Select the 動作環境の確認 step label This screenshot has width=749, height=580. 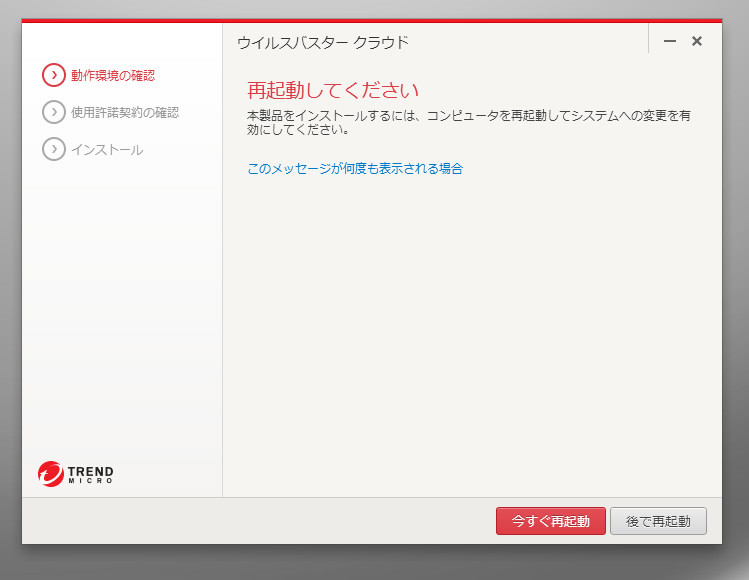coord(113,75)
